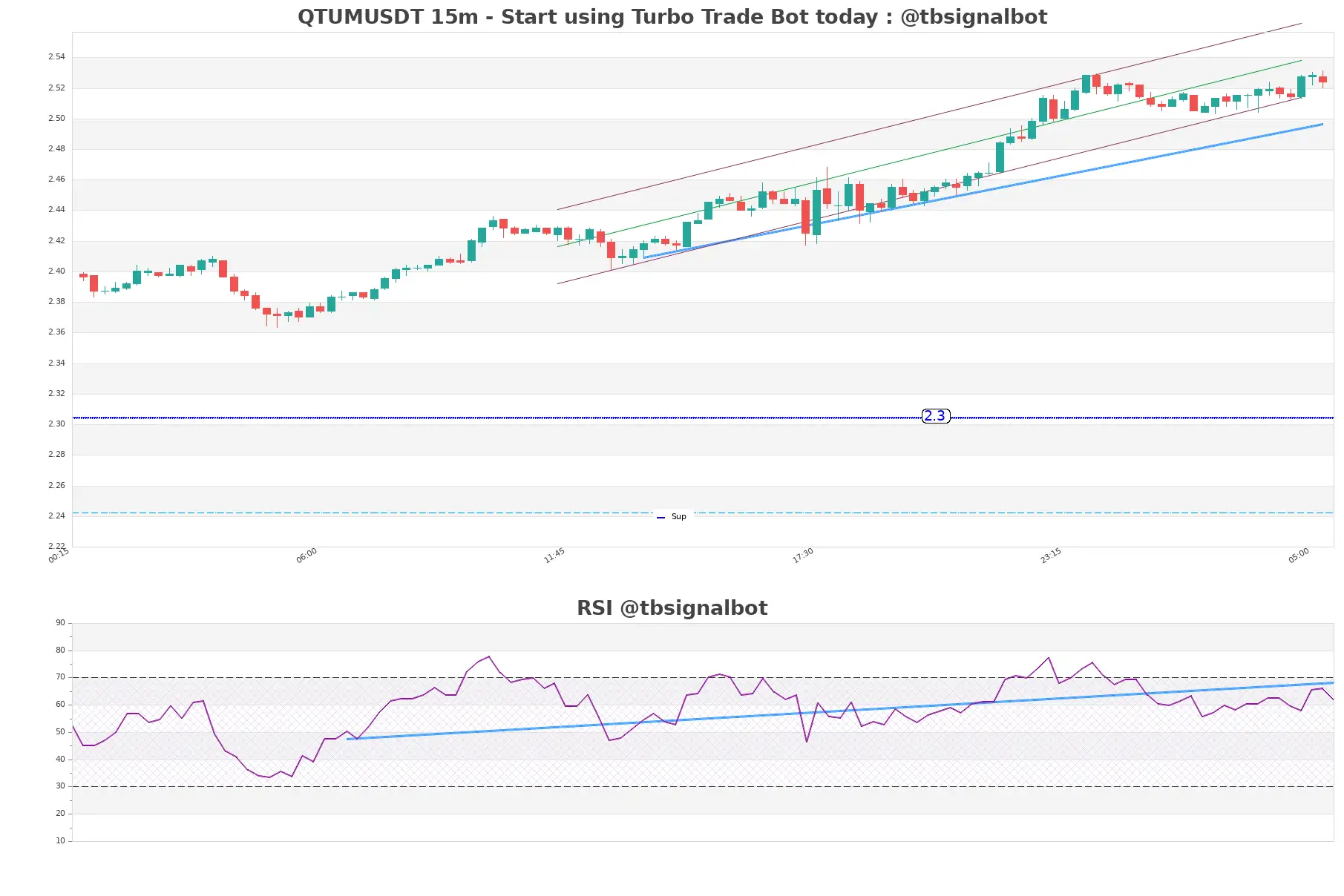Click the RSI 80 axis label
This screenshot has height=896, width=1344.
pos(60,650)
